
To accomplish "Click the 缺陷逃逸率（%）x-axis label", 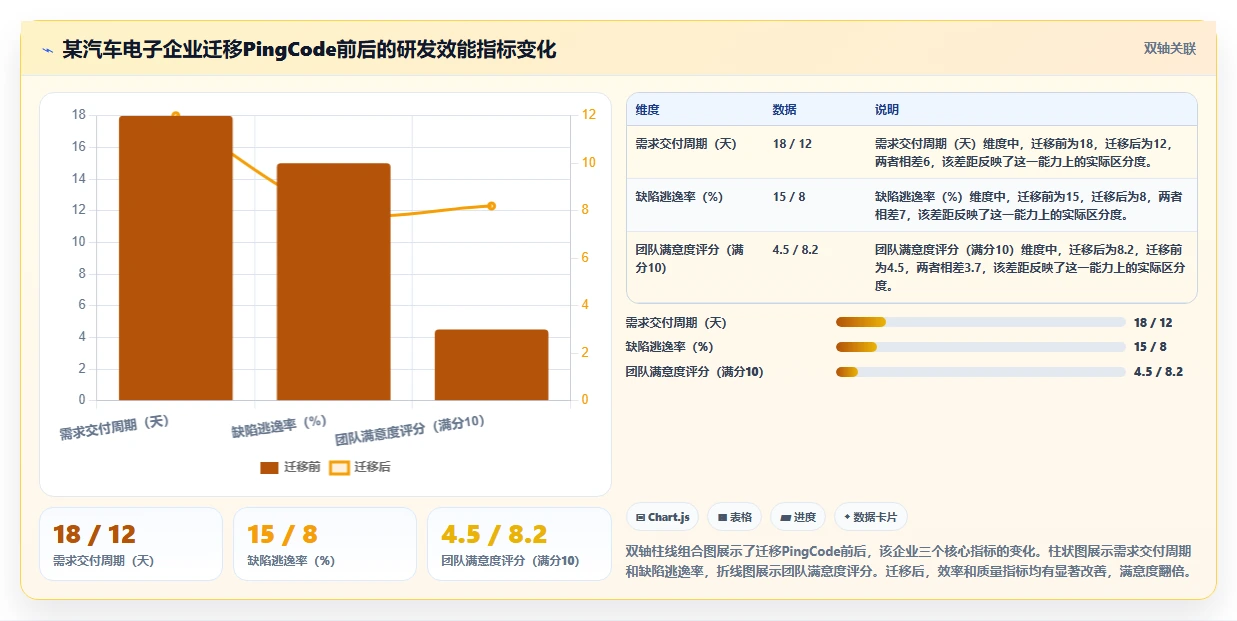I will (279, 426).
